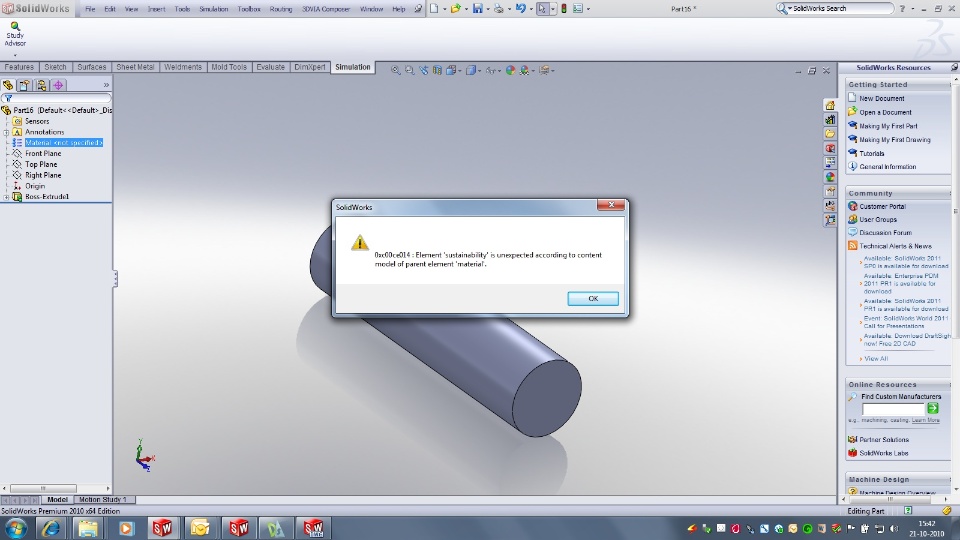Image resolution: width=960 pixels, height=540 pixels.
Task: Open the Toolbox menu
Action: (x=249, y=9)
